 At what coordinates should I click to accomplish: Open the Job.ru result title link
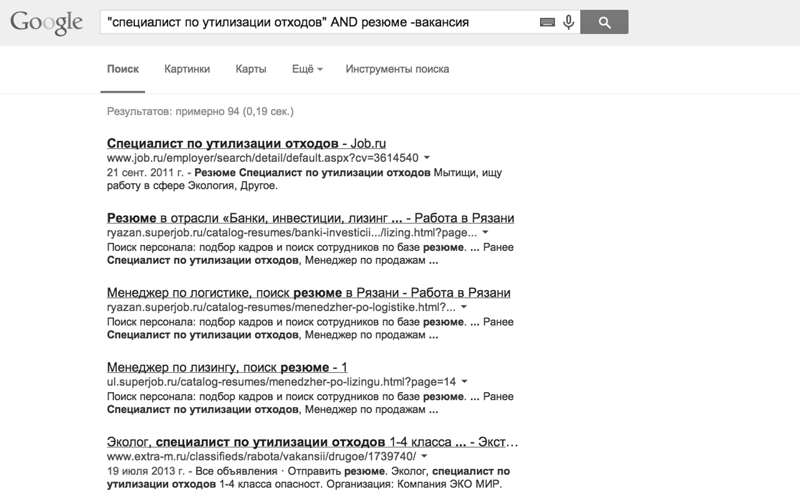coord(248,143)
